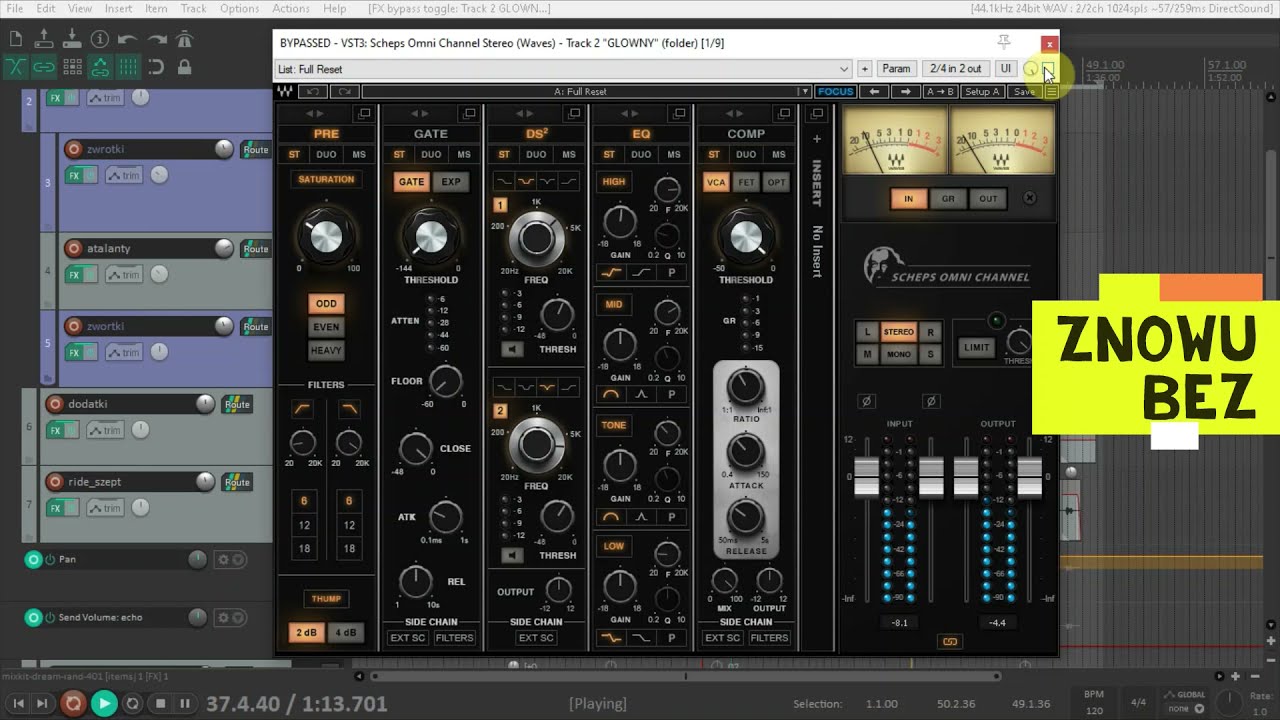Click the COMP THRESHOLD knob
1280x720 pixels.
click(x=746, y=236)
